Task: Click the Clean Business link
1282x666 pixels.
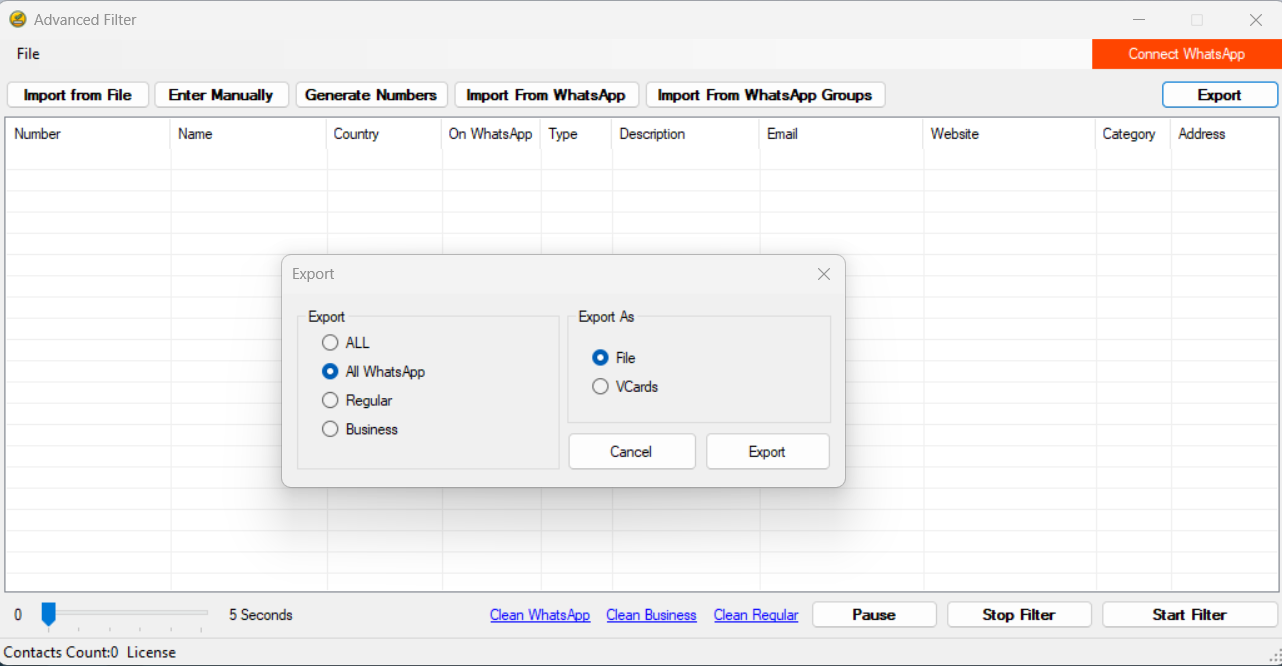Action: tap(651, 615)
